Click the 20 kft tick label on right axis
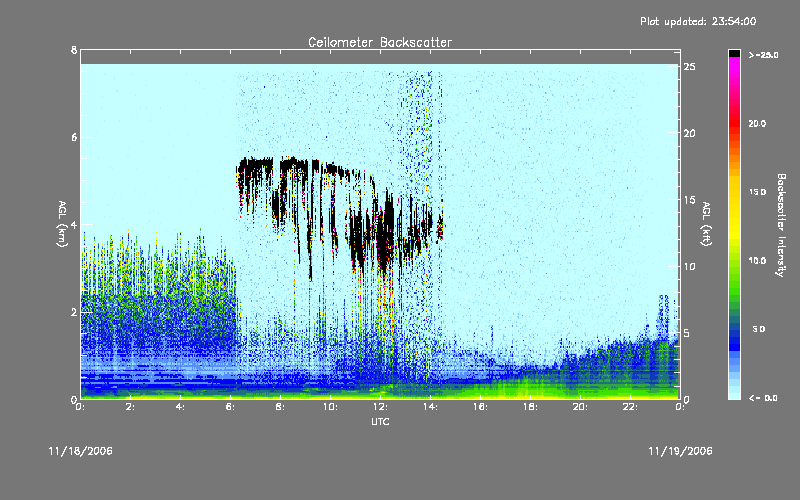The width and height of the screenshot is (800, 500). [690, 134]
